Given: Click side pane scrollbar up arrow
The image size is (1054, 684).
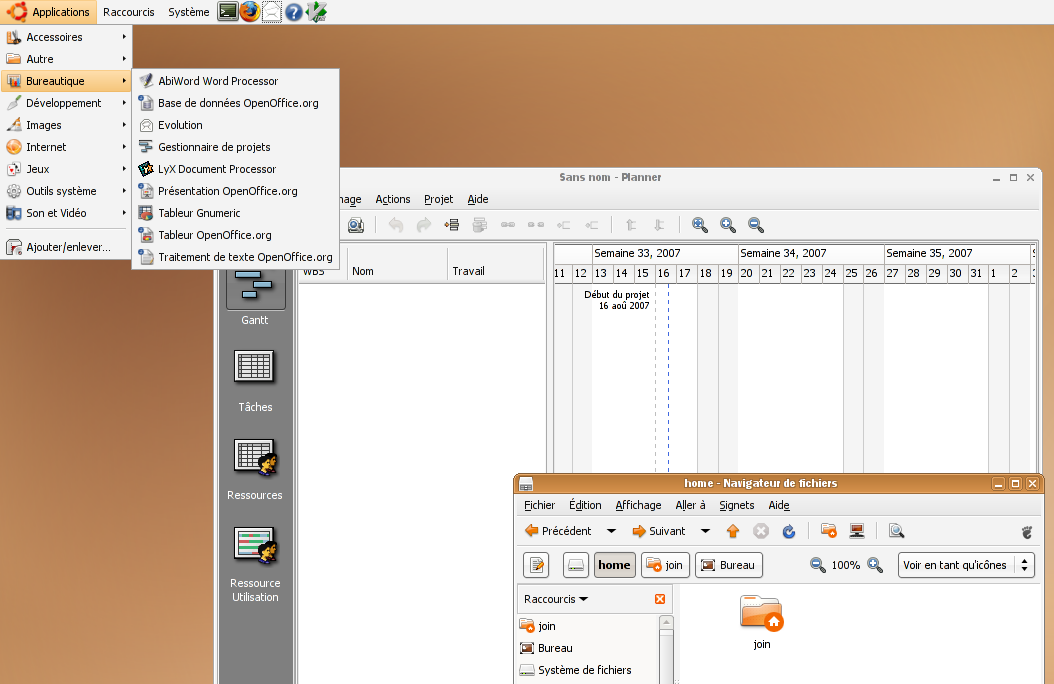Looking at the screenshot, I should pos(666,623).
